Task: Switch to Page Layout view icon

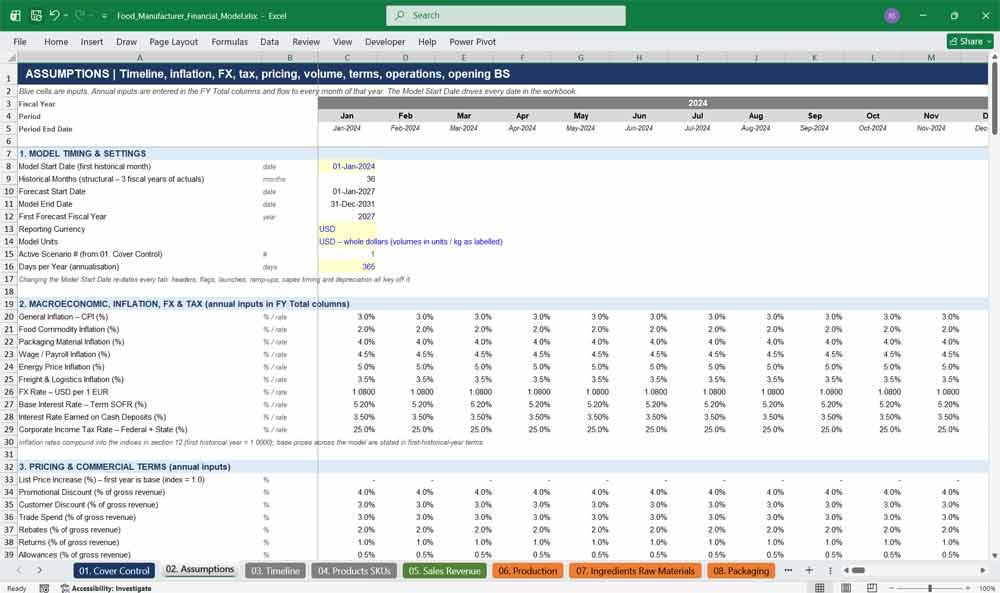Action: click(x=846, y=587)
